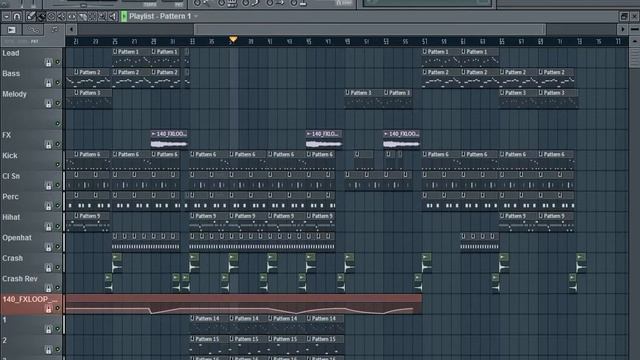The image size is (640, 360).
Task: Mute the FX track
Action: click(58, 144)
